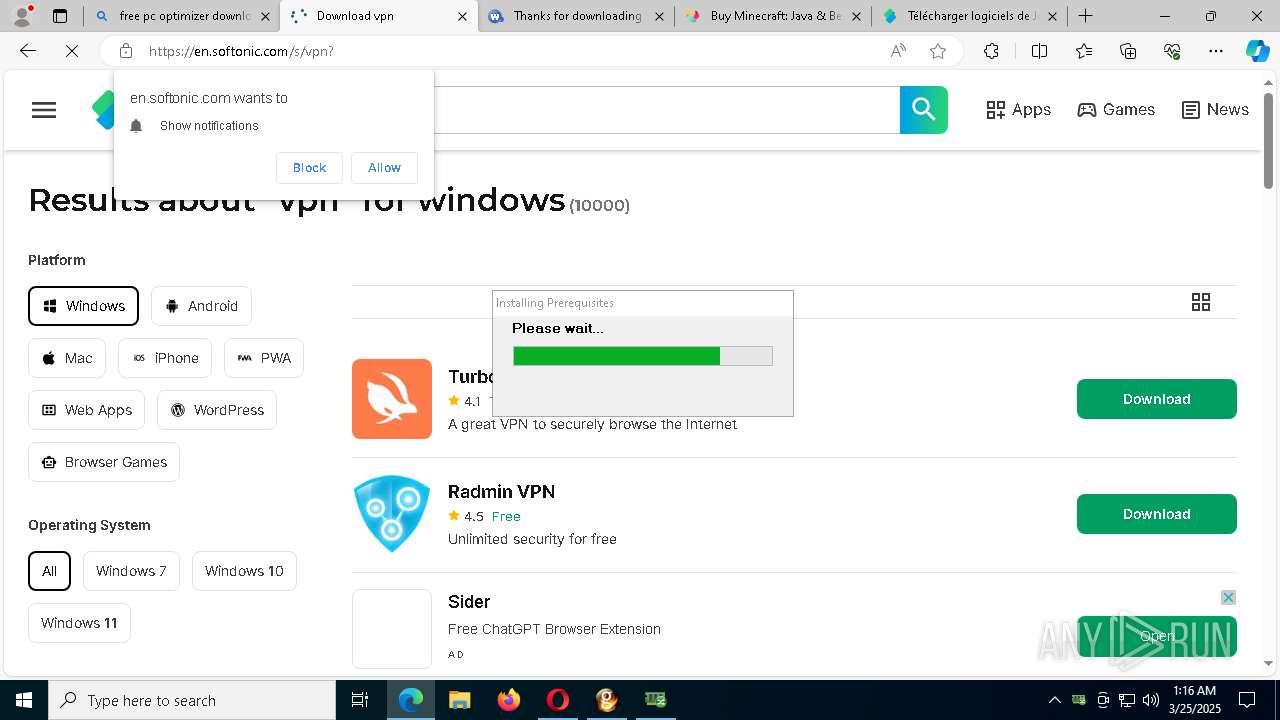
Task: Switch to the Buy Minecraft tab
Action: tap(773, 16)
